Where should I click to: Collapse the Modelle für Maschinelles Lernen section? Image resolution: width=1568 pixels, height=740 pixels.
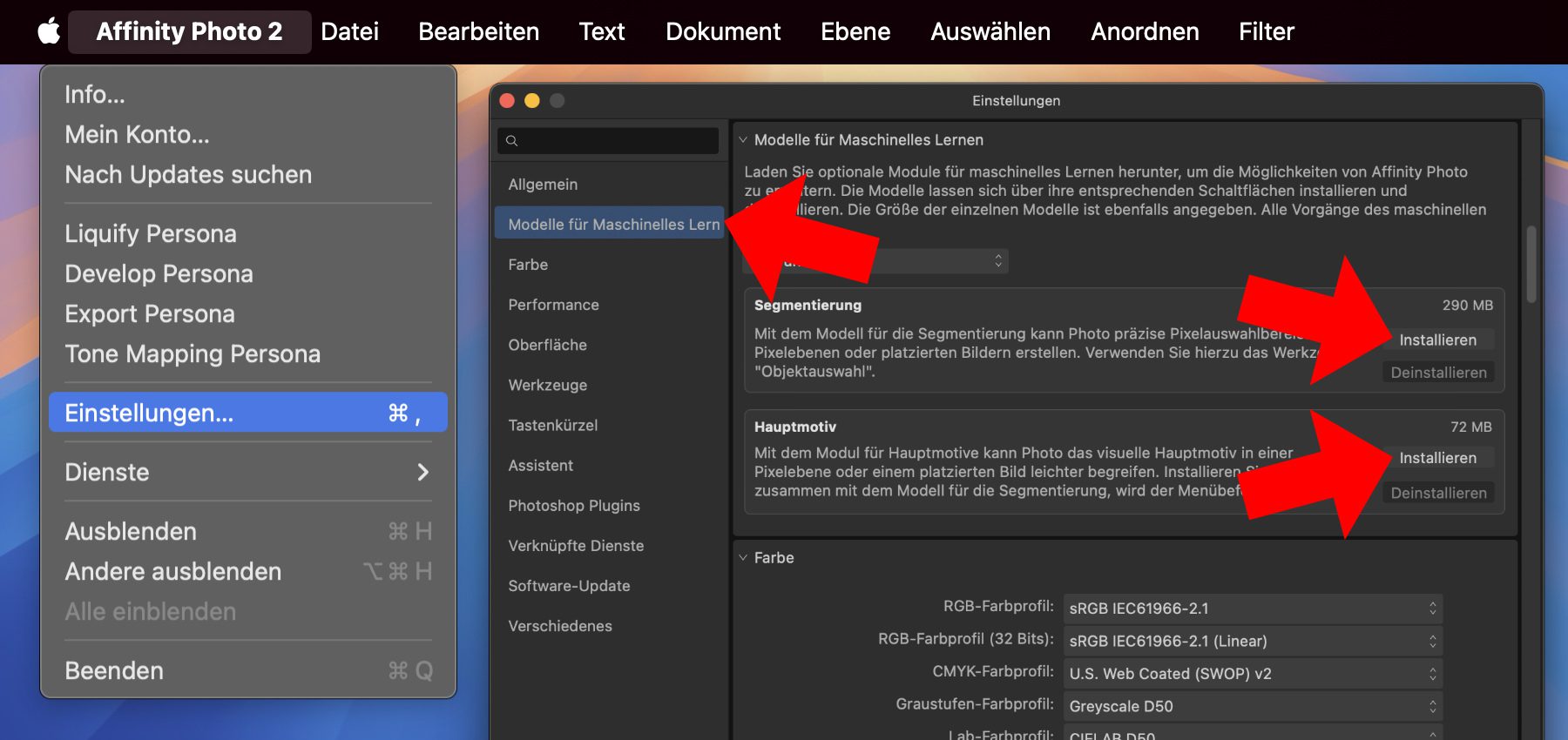point(743,140)
